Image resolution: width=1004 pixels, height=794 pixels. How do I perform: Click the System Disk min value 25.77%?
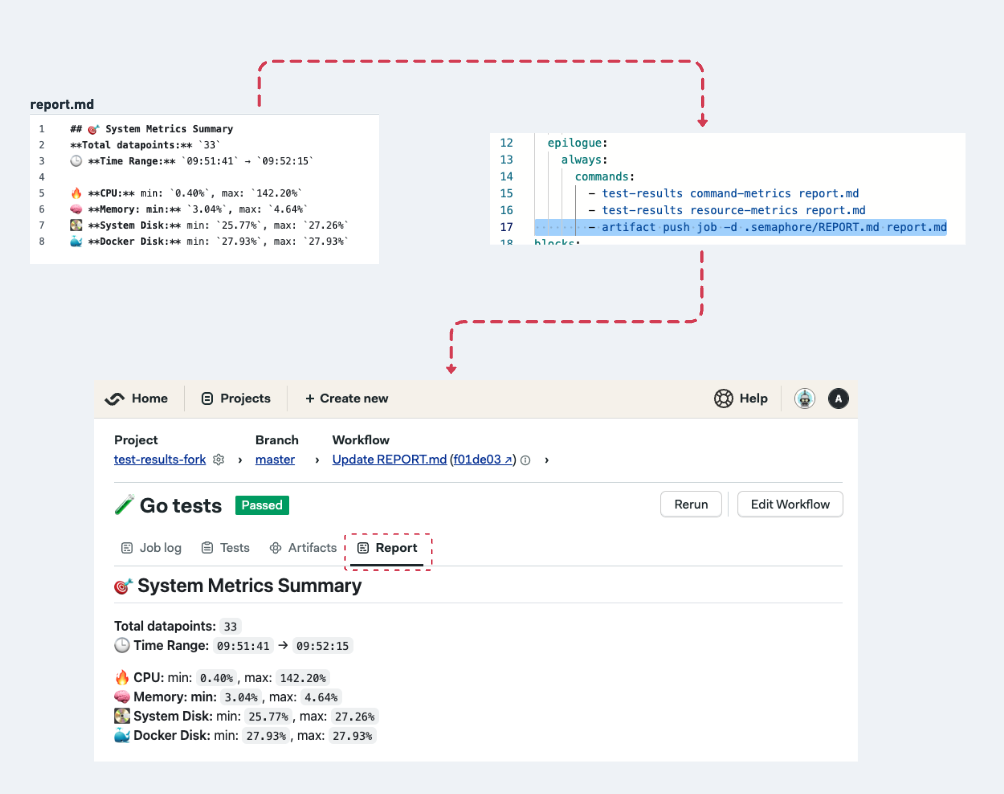268,716
